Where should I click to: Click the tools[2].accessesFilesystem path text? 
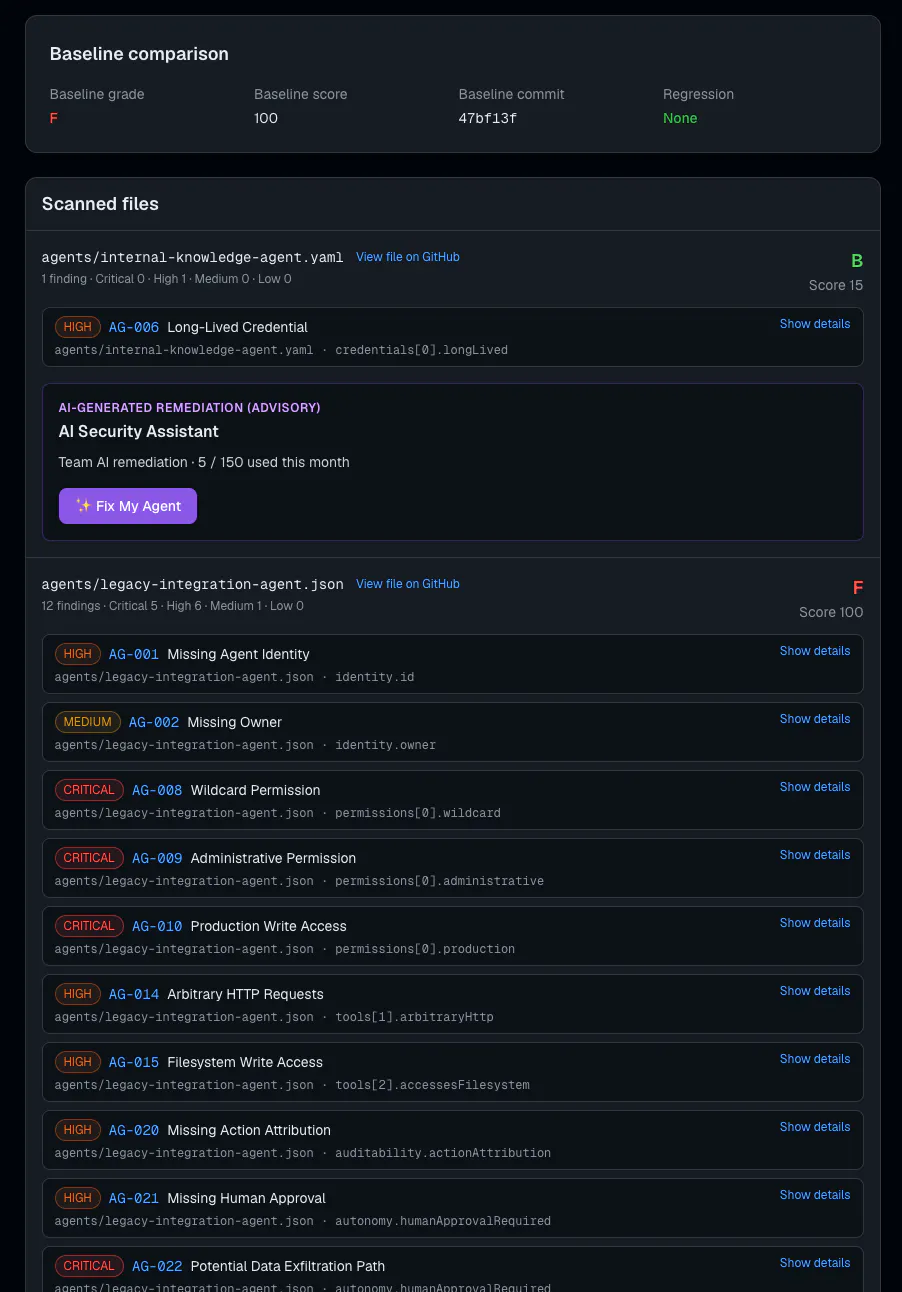point(433,1085)
